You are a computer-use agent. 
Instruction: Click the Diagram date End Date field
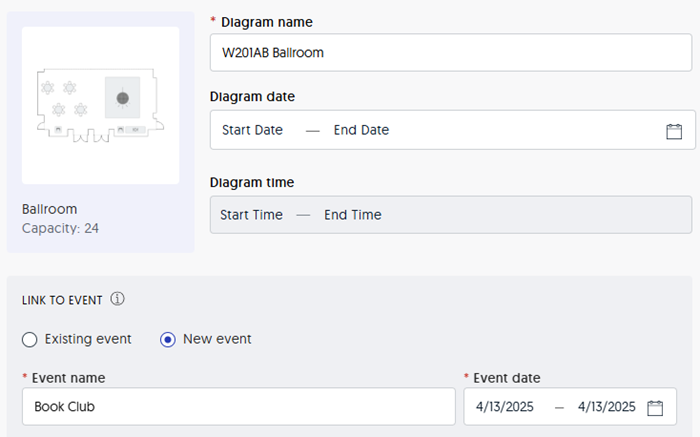361,130
